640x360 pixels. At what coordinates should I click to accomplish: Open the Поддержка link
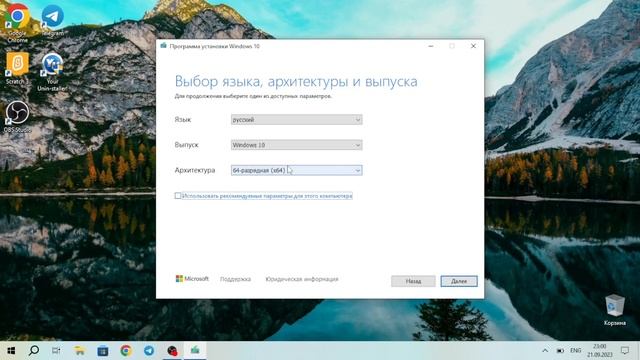(236, 279)
